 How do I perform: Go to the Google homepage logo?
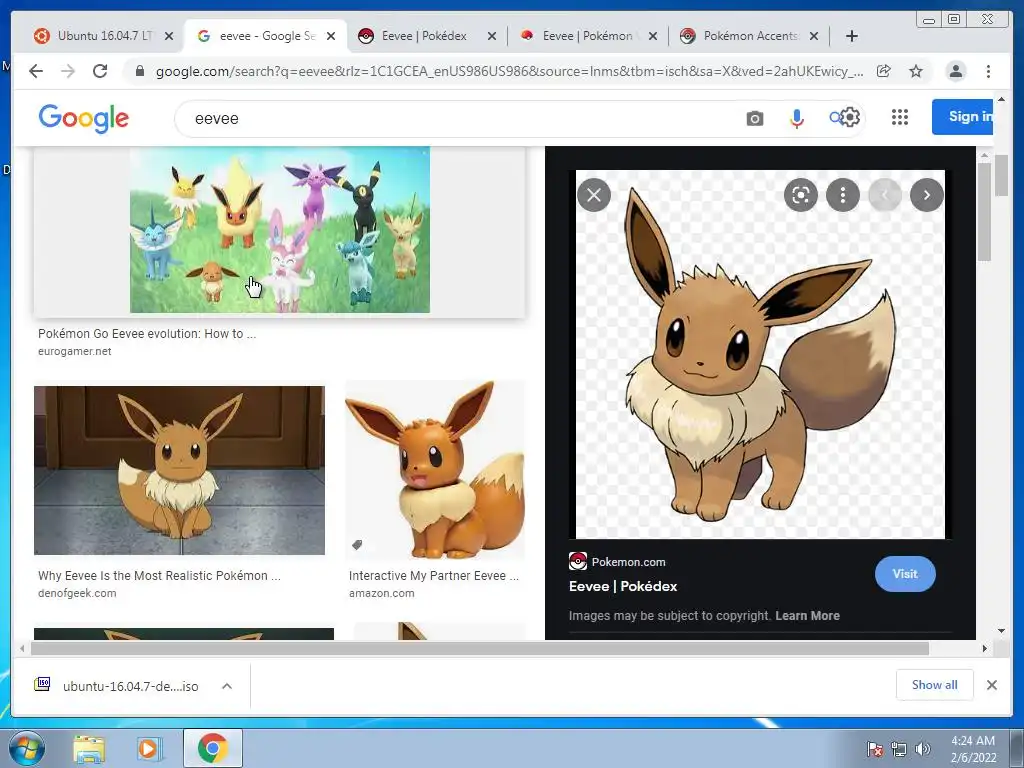point(84,118)
